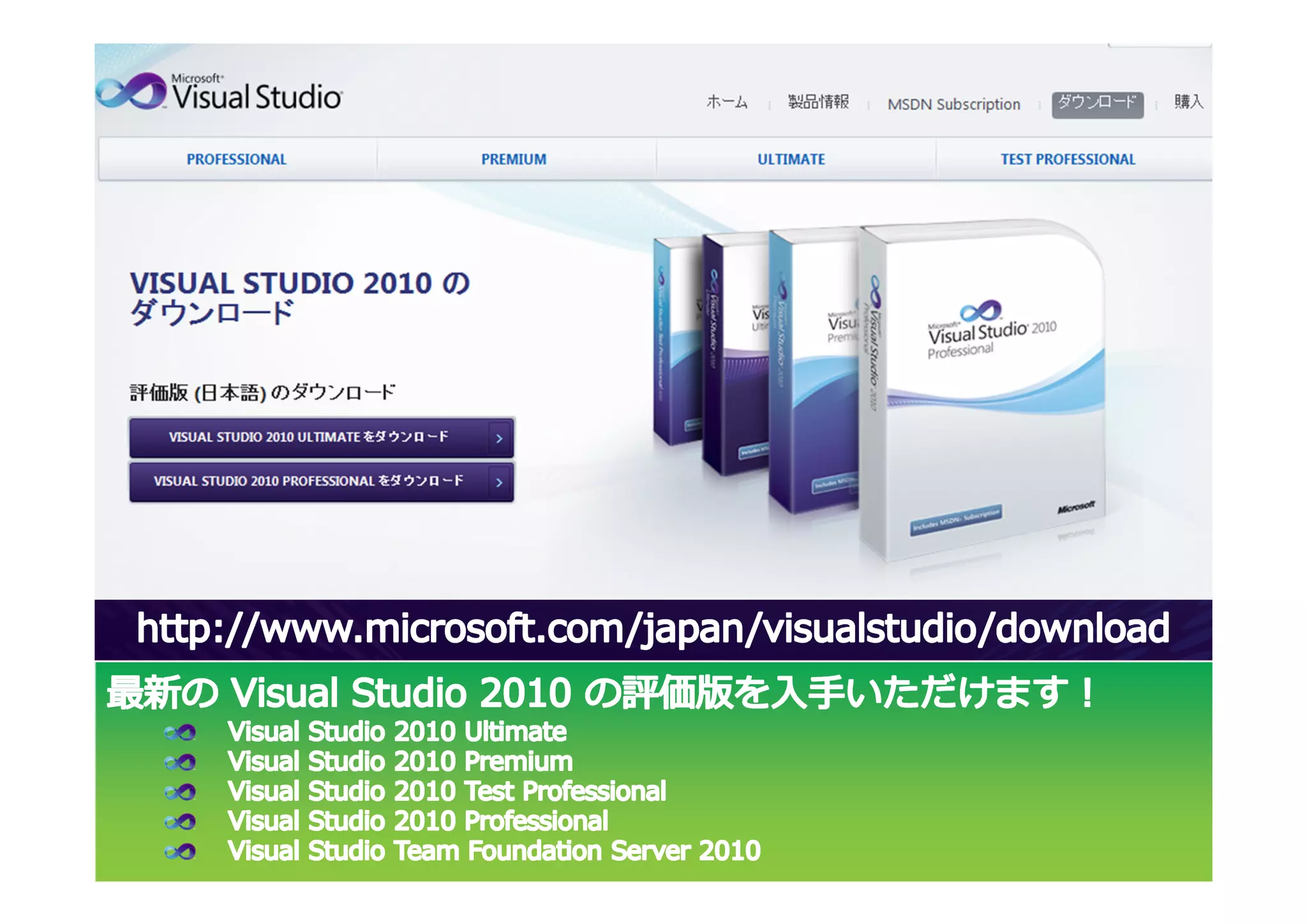Click infinity bullet icon beside Test Professional
The width and height of the screenshot is (1307, 924).
point(180,793)
